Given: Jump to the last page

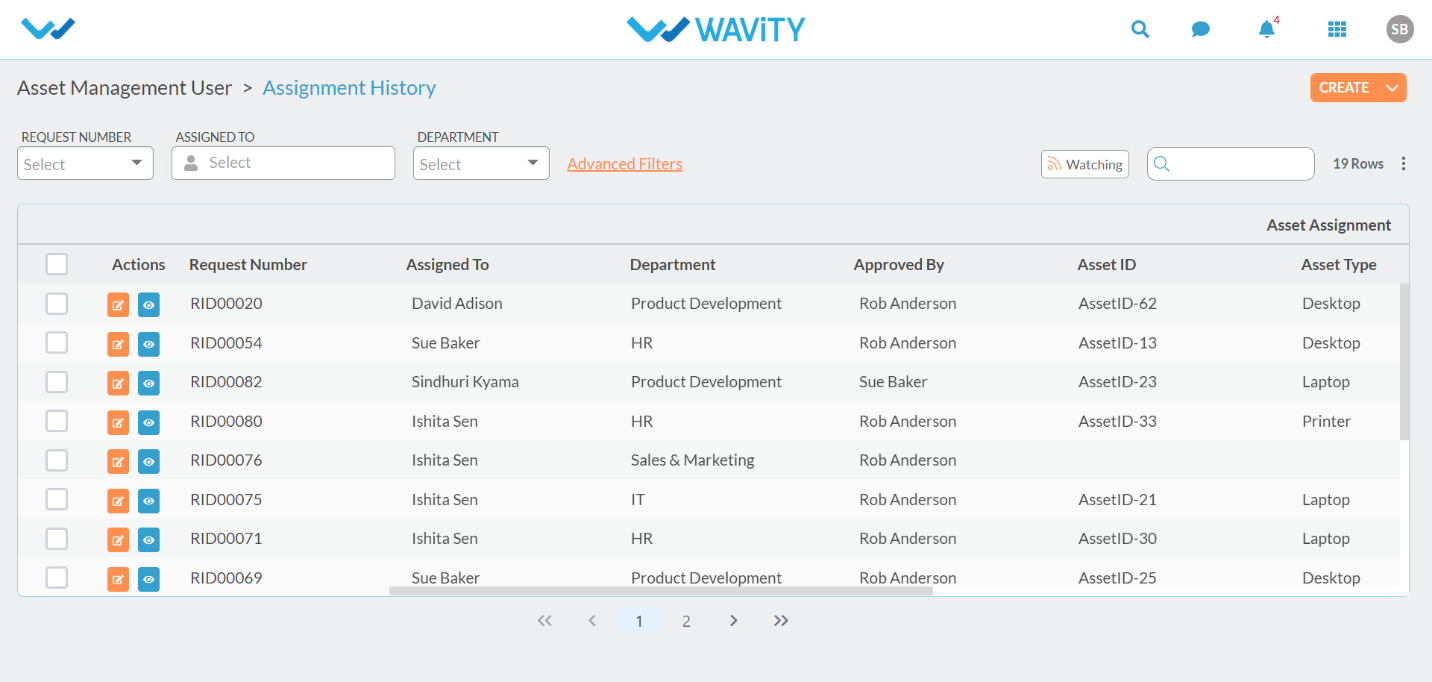Looking at the screenshot, I should click(781, 621).
